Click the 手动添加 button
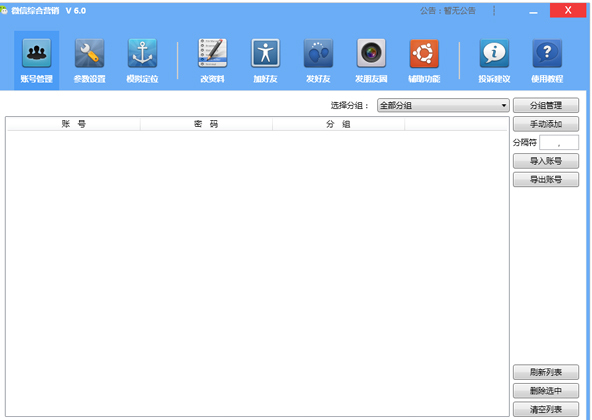 coord(546,124)
